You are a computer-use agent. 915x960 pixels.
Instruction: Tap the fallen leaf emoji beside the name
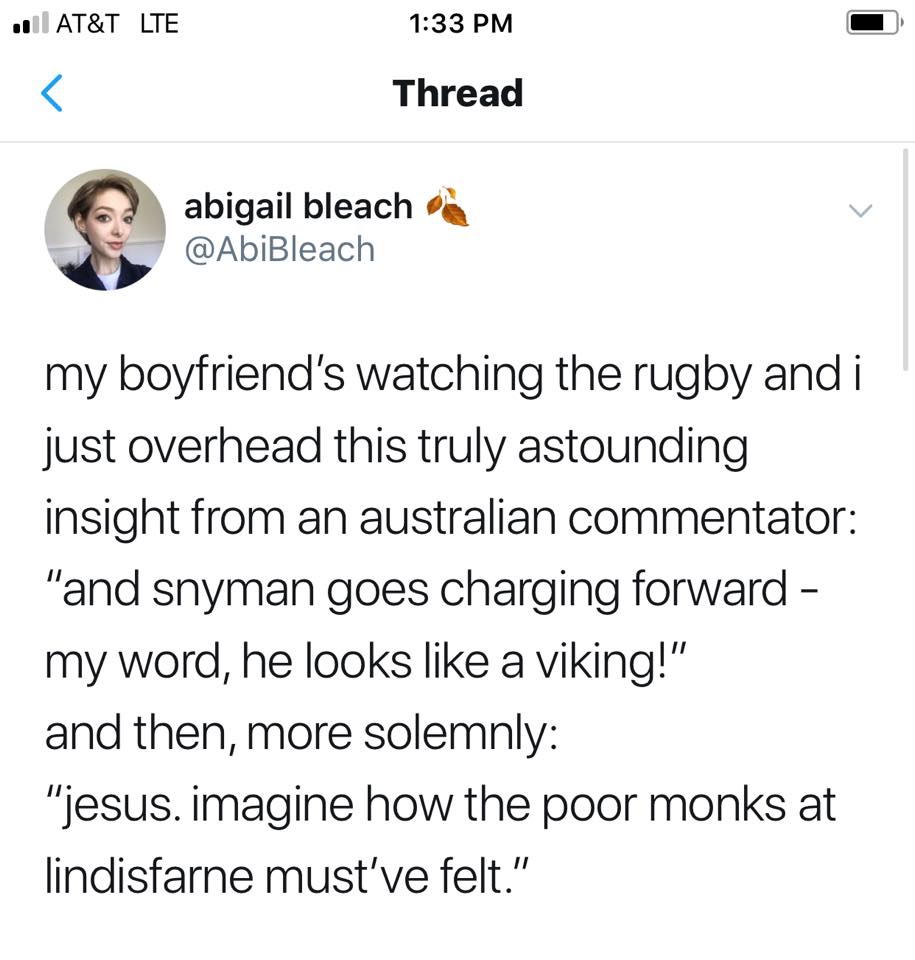447,206
